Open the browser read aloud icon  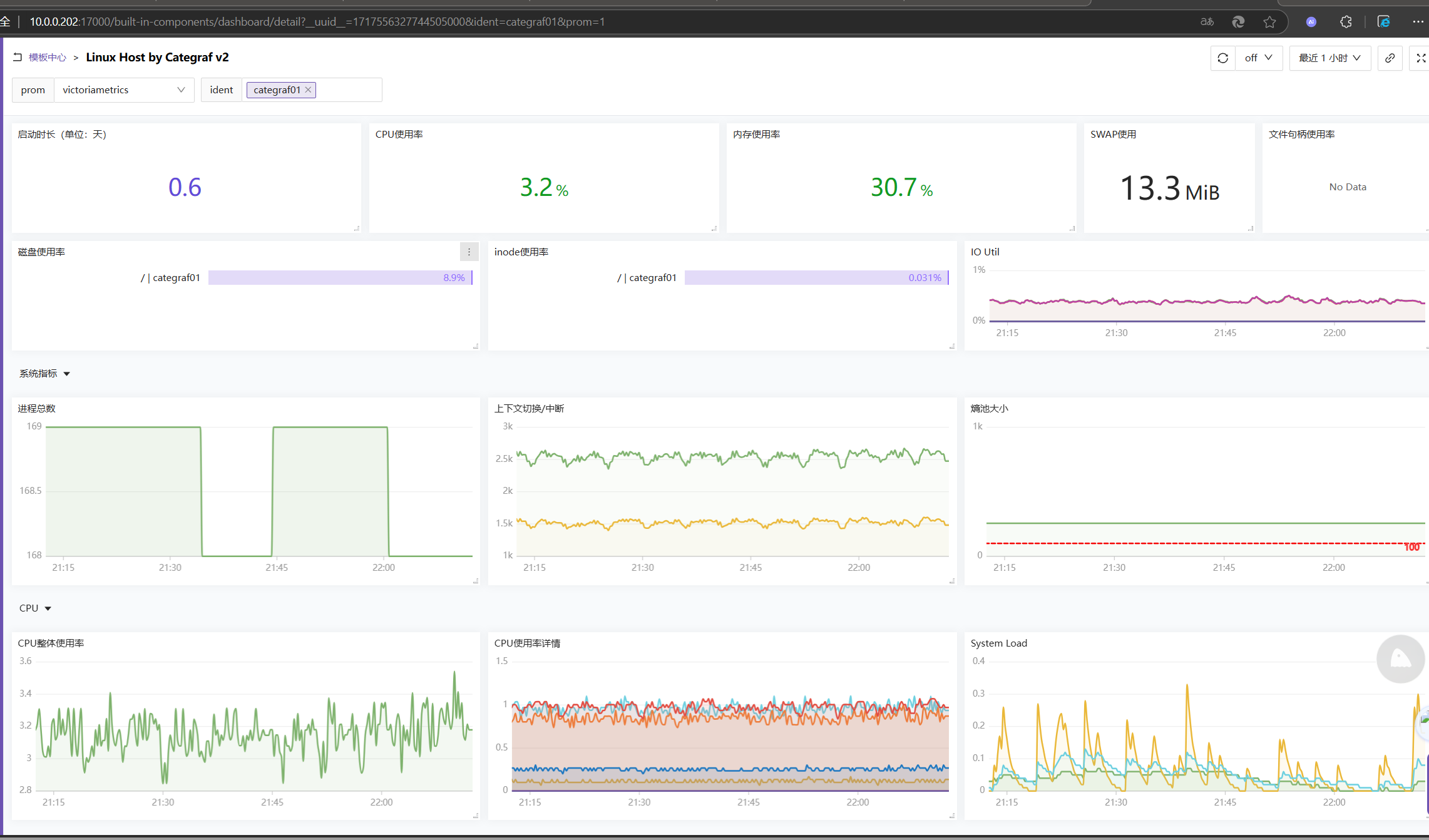tap(1207, 22)
